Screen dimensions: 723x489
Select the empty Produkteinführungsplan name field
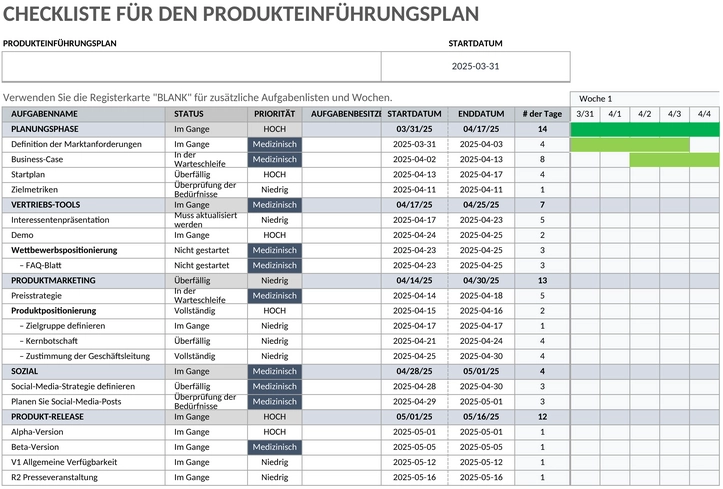pos(191,67)
